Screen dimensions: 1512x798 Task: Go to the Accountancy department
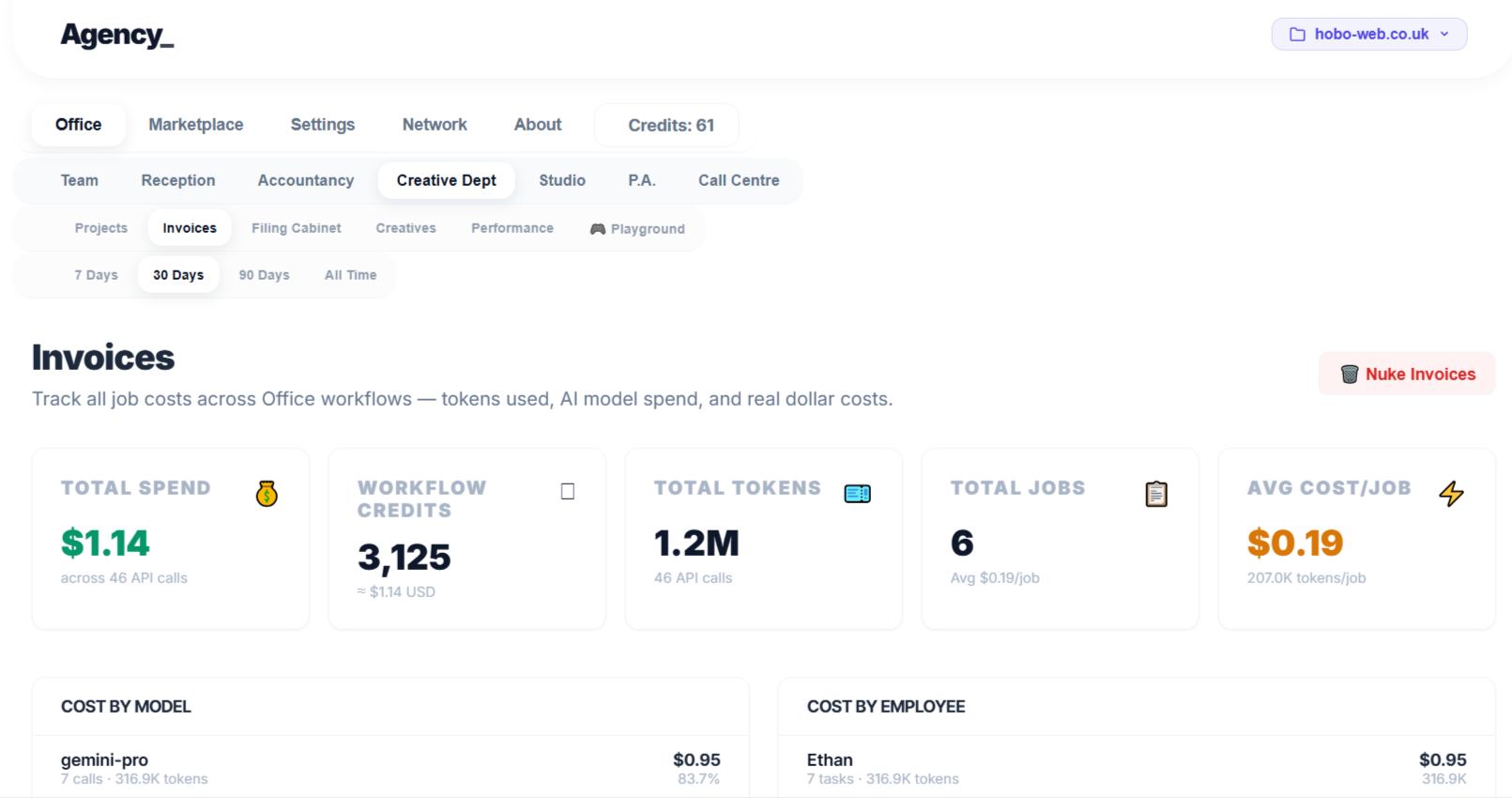tap(305, 180)
